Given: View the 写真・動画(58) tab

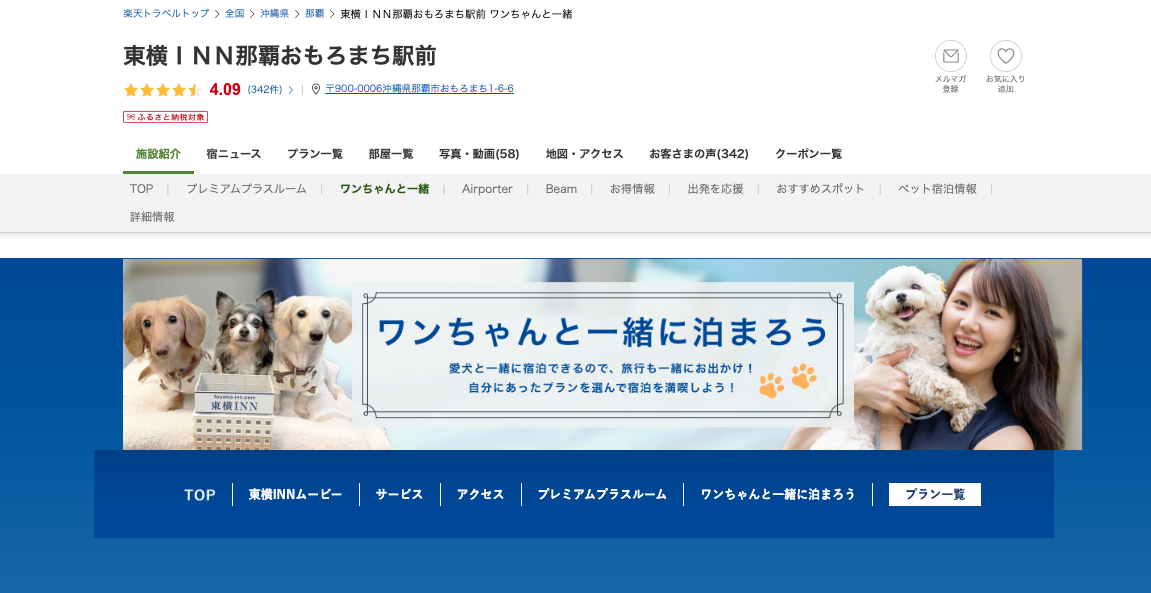Looking at the screenshot, I should coord(479,154).
